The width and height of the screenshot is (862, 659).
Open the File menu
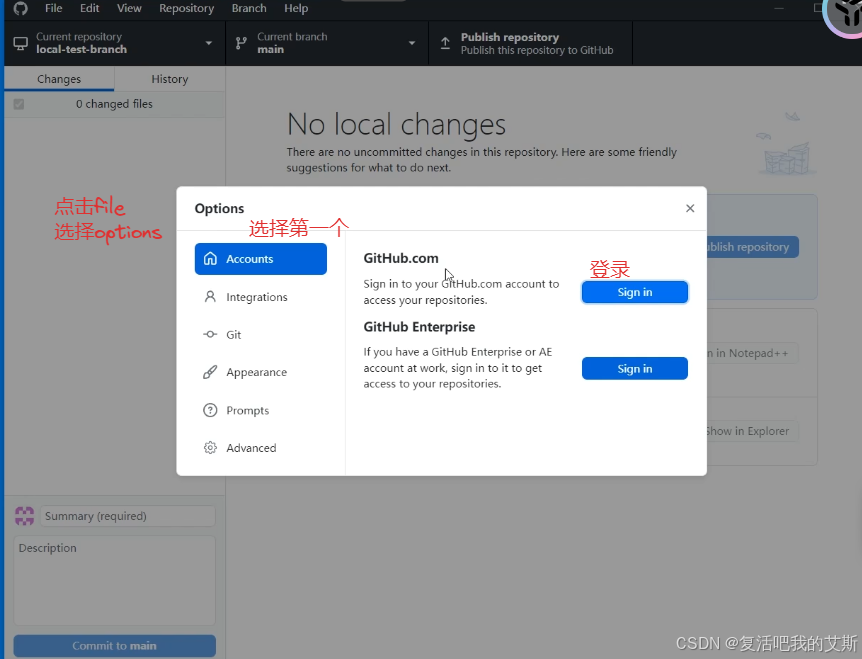(53, 8)
